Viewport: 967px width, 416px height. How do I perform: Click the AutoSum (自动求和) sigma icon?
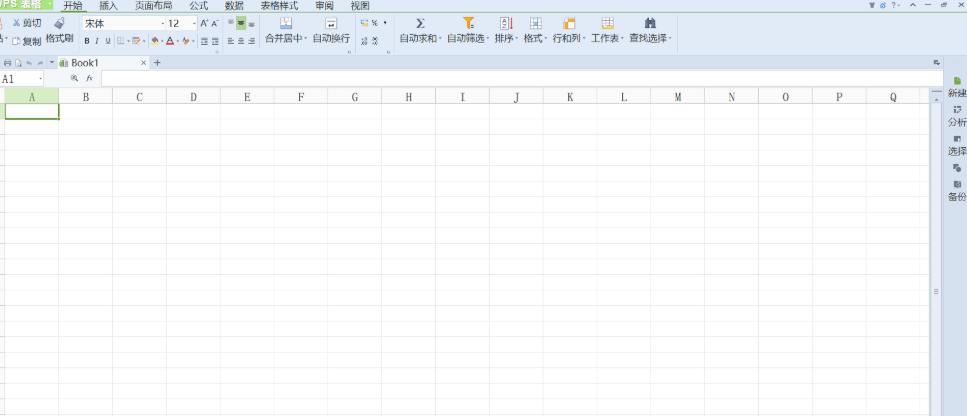[x=421, y=23]
